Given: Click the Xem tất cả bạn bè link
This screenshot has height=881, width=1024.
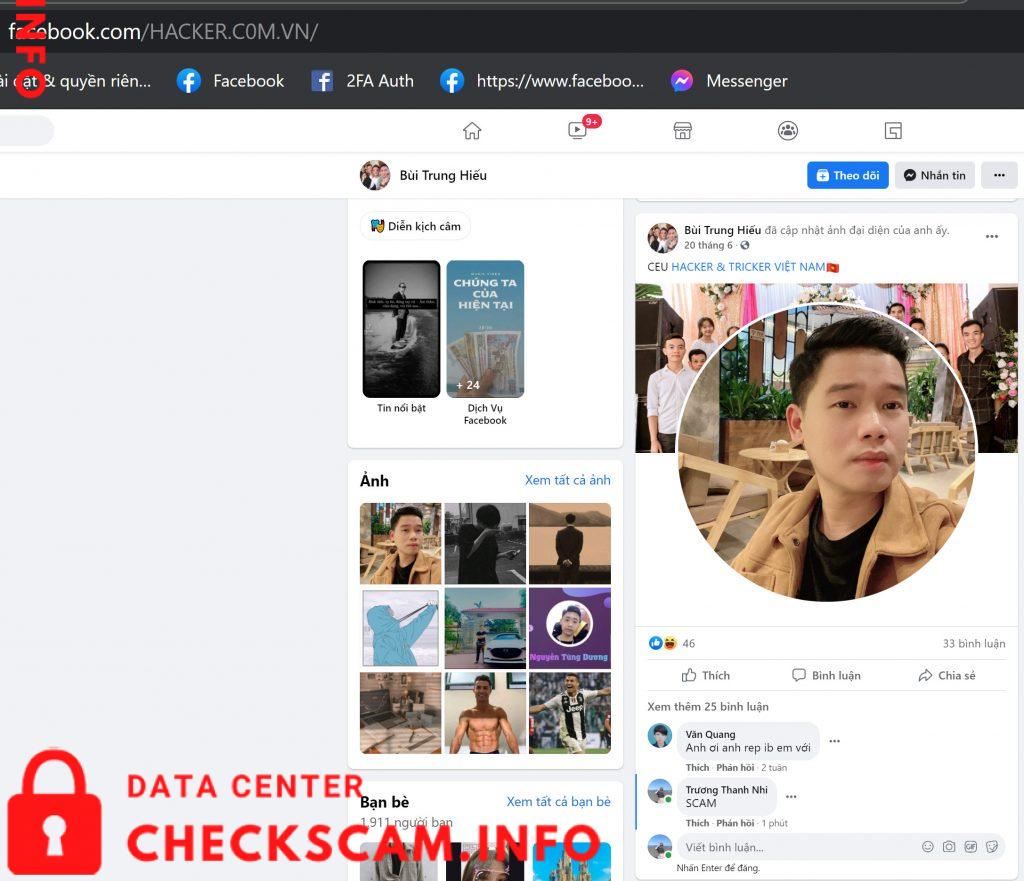Looking at the screenshot, I should point(558,801).
